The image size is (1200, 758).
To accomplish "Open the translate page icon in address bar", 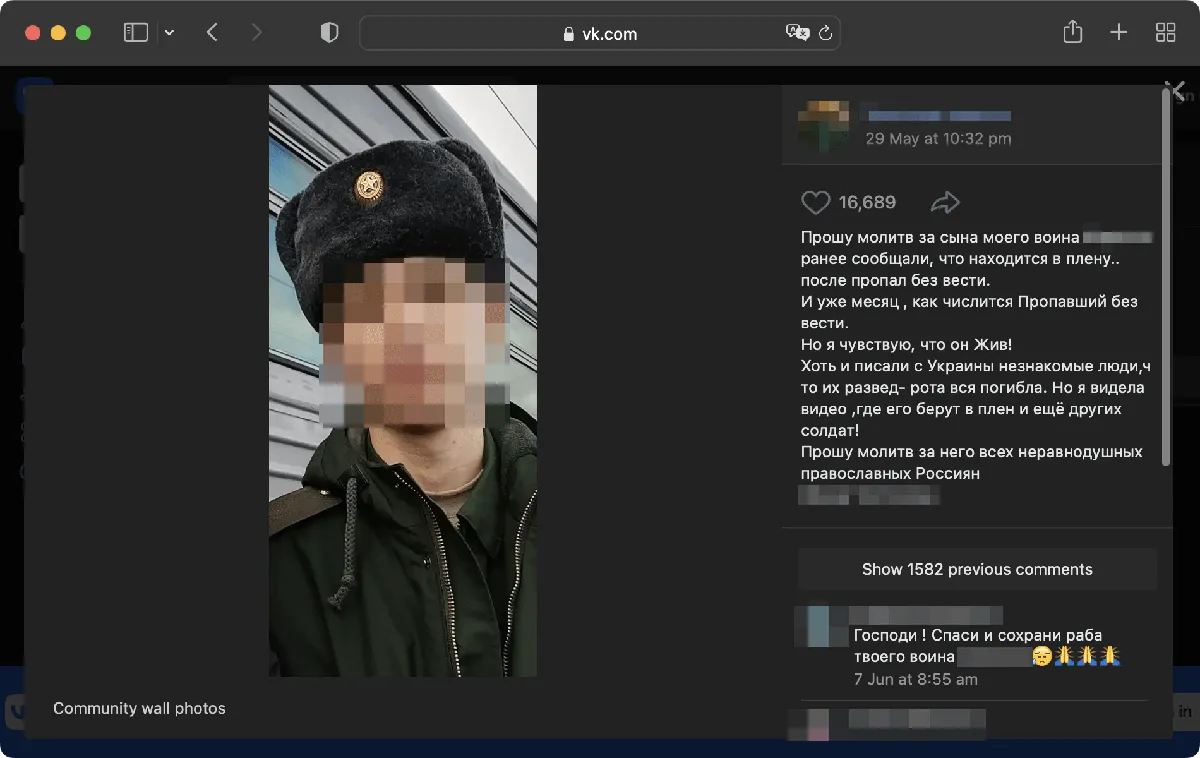I will pos(797,33).
